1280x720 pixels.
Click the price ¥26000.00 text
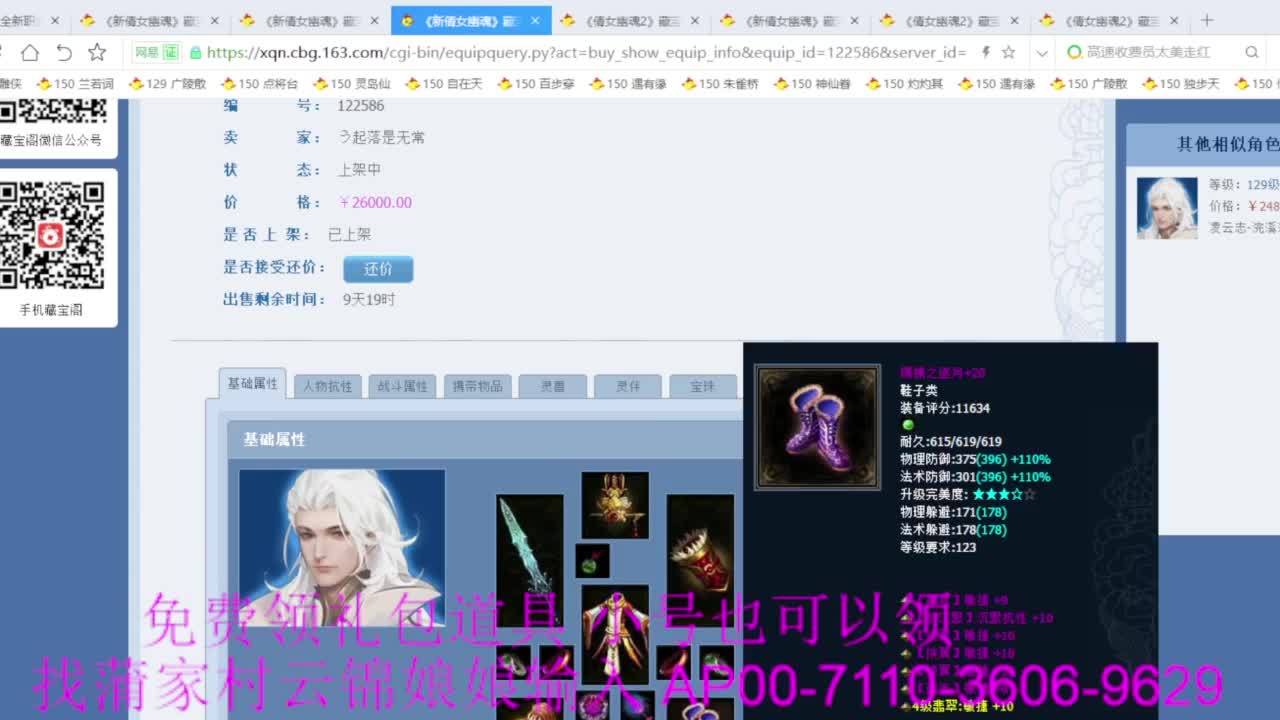point(375,202)
